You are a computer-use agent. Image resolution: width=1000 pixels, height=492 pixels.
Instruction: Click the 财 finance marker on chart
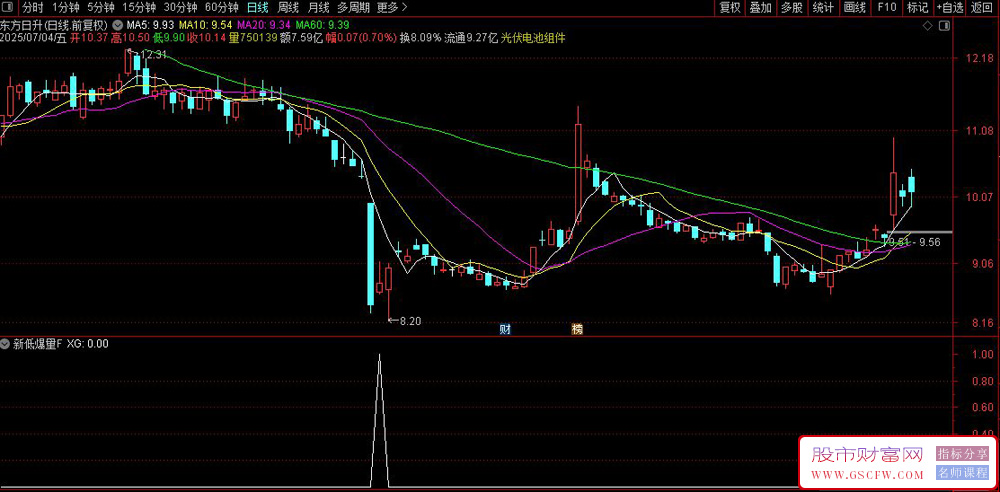click(504, 330)
